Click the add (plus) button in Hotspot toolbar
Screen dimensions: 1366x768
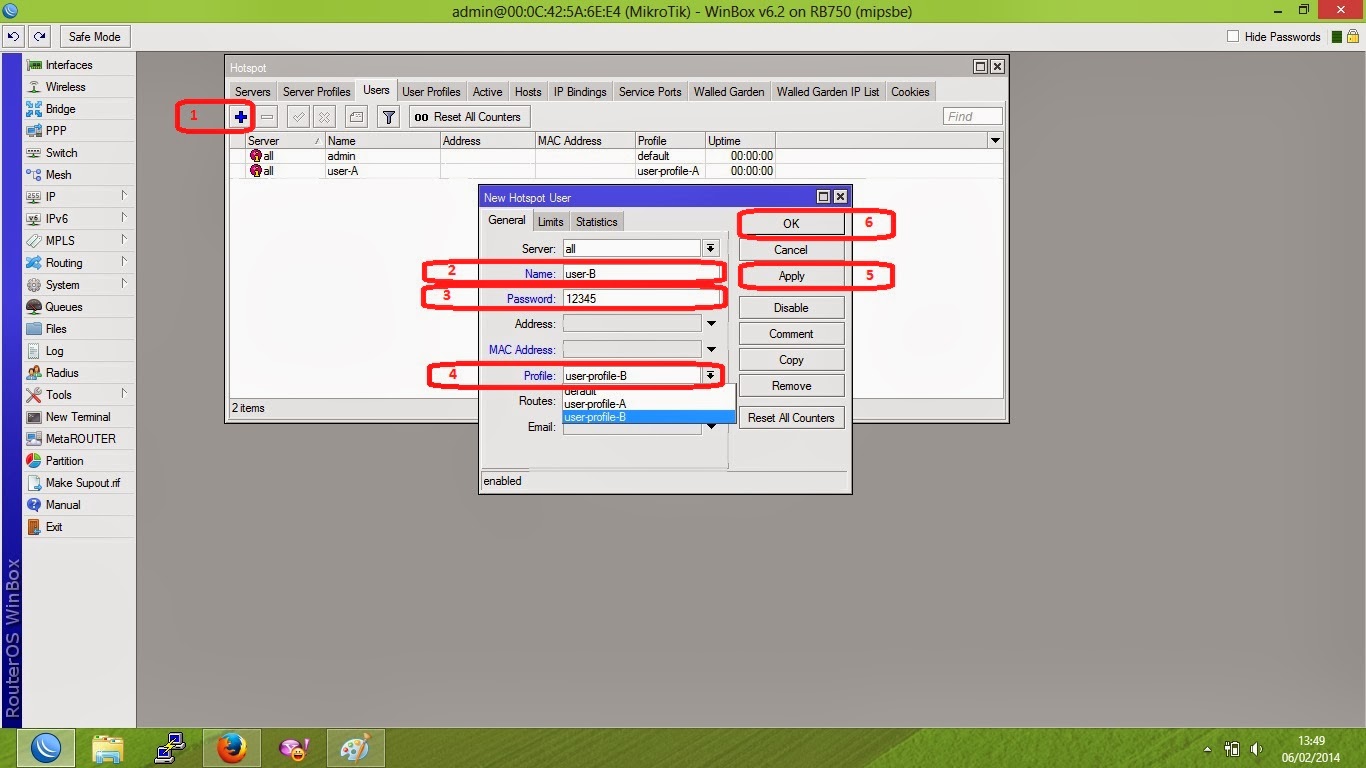[241, 117]
